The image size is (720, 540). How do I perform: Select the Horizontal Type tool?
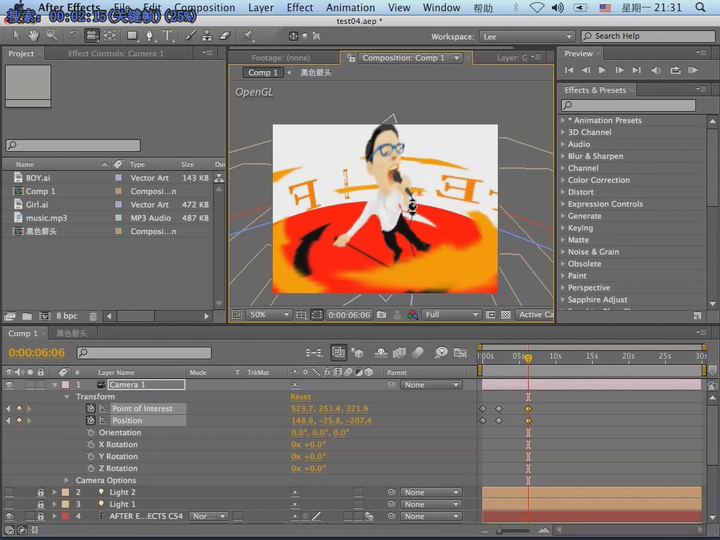[168, 35]
